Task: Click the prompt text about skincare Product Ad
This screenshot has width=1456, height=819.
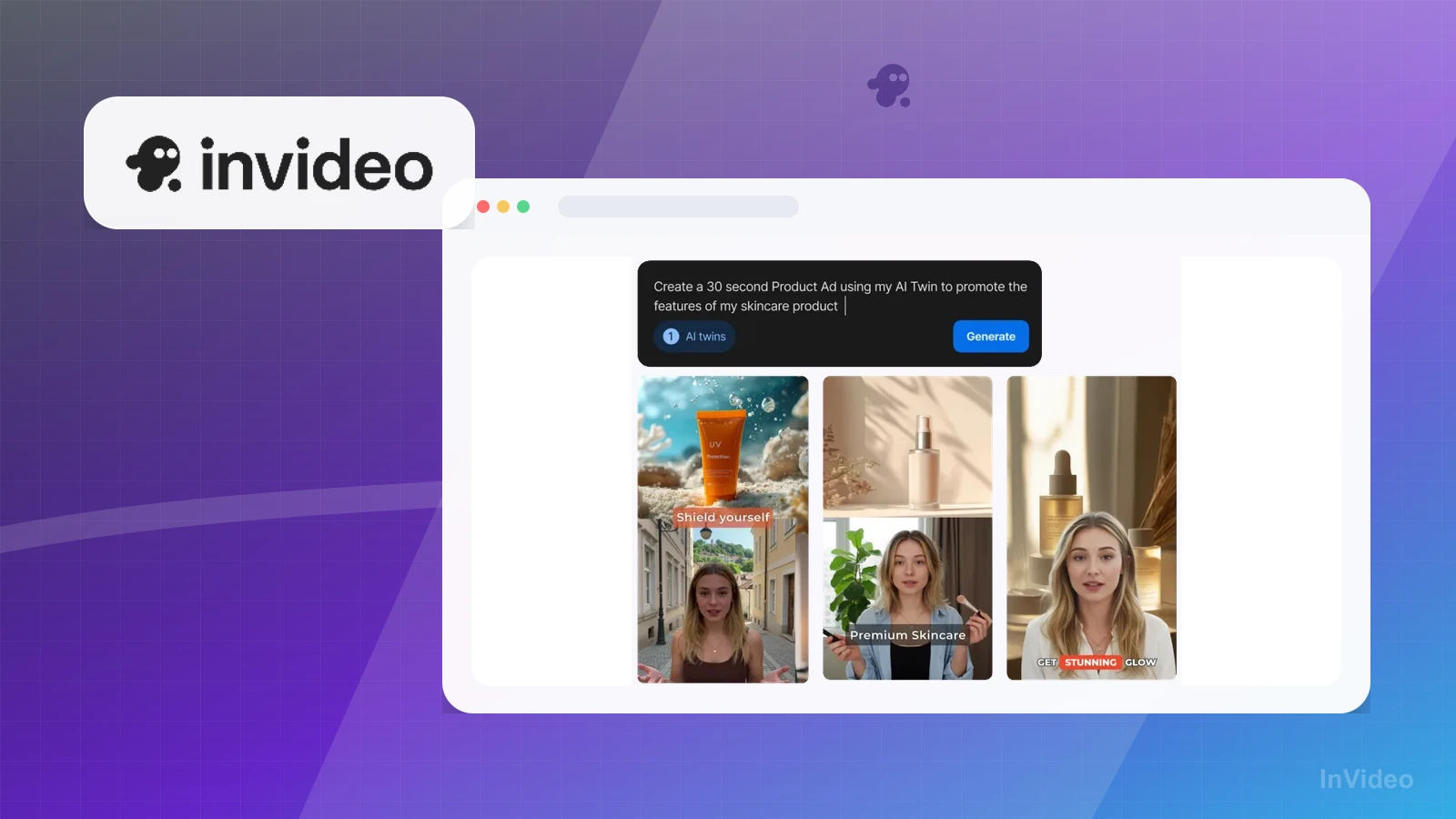Action: tap(839, 296)
